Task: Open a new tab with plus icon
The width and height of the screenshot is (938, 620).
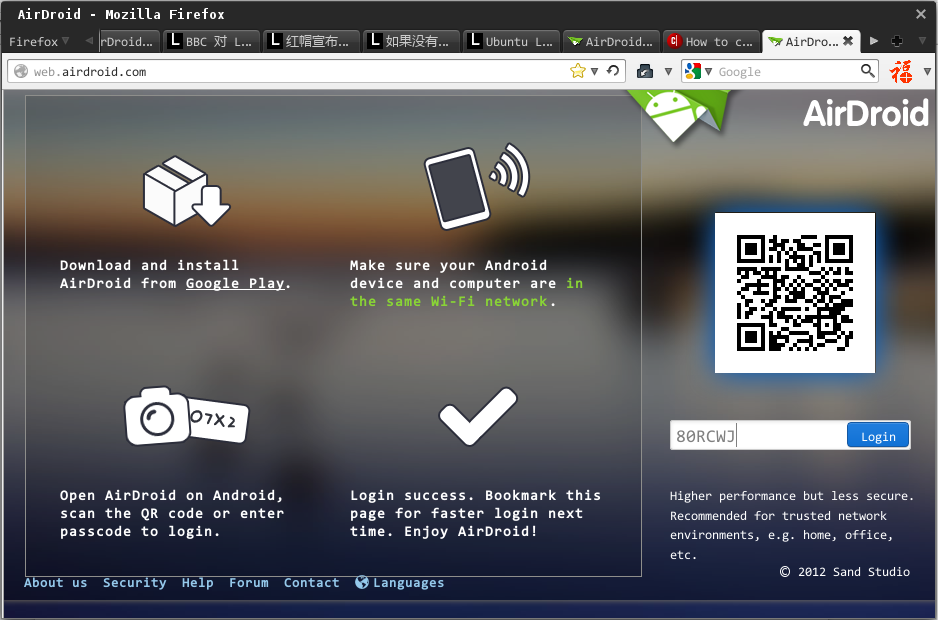Action: (897, 41)
